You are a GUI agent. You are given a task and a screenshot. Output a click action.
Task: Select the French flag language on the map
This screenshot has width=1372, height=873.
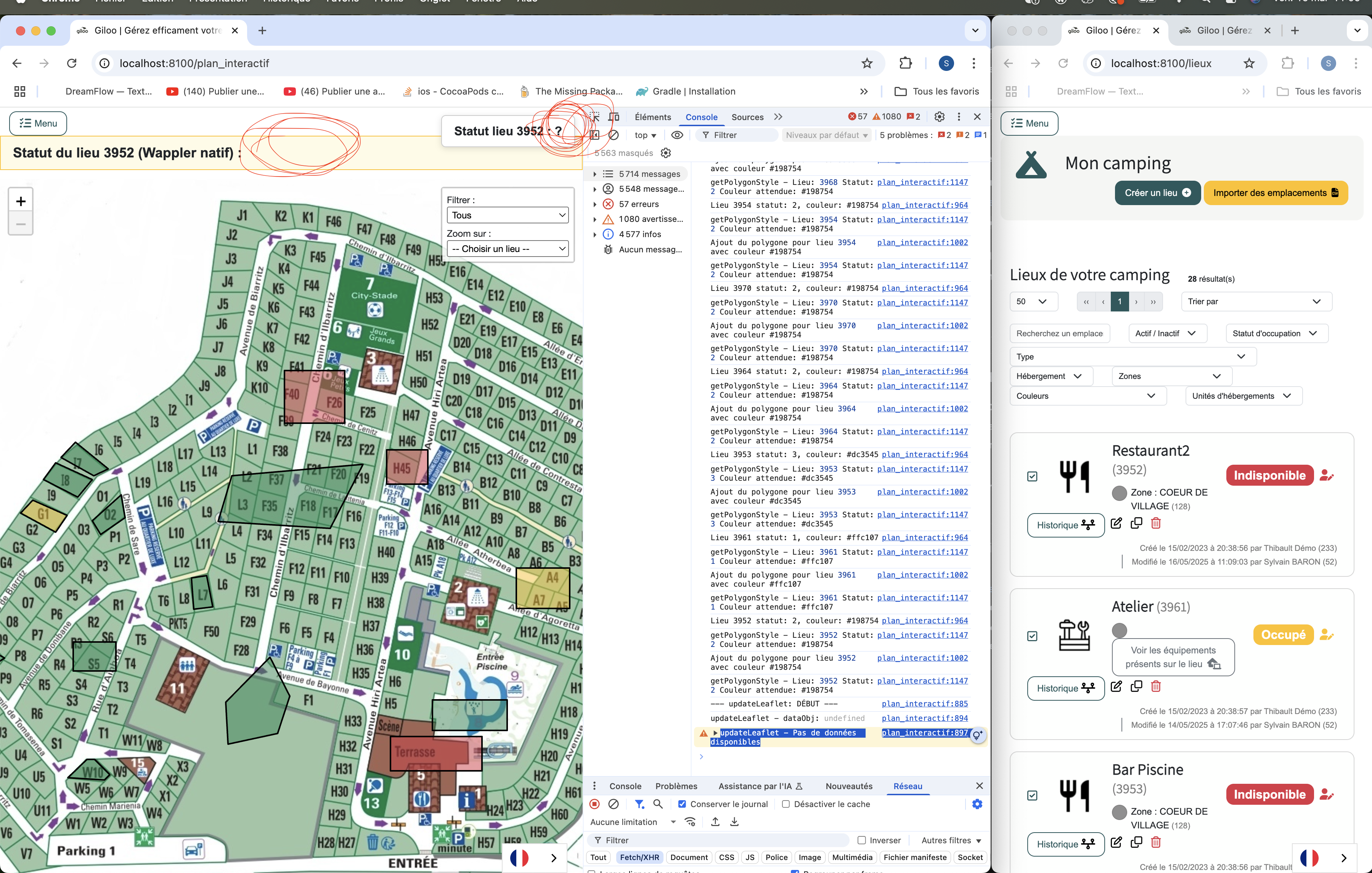pos(519,858)
